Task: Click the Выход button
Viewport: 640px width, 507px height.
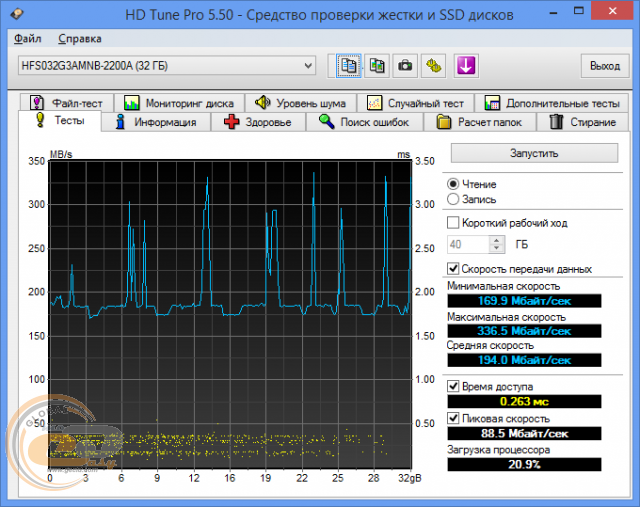Action: (x=604, y=66)
